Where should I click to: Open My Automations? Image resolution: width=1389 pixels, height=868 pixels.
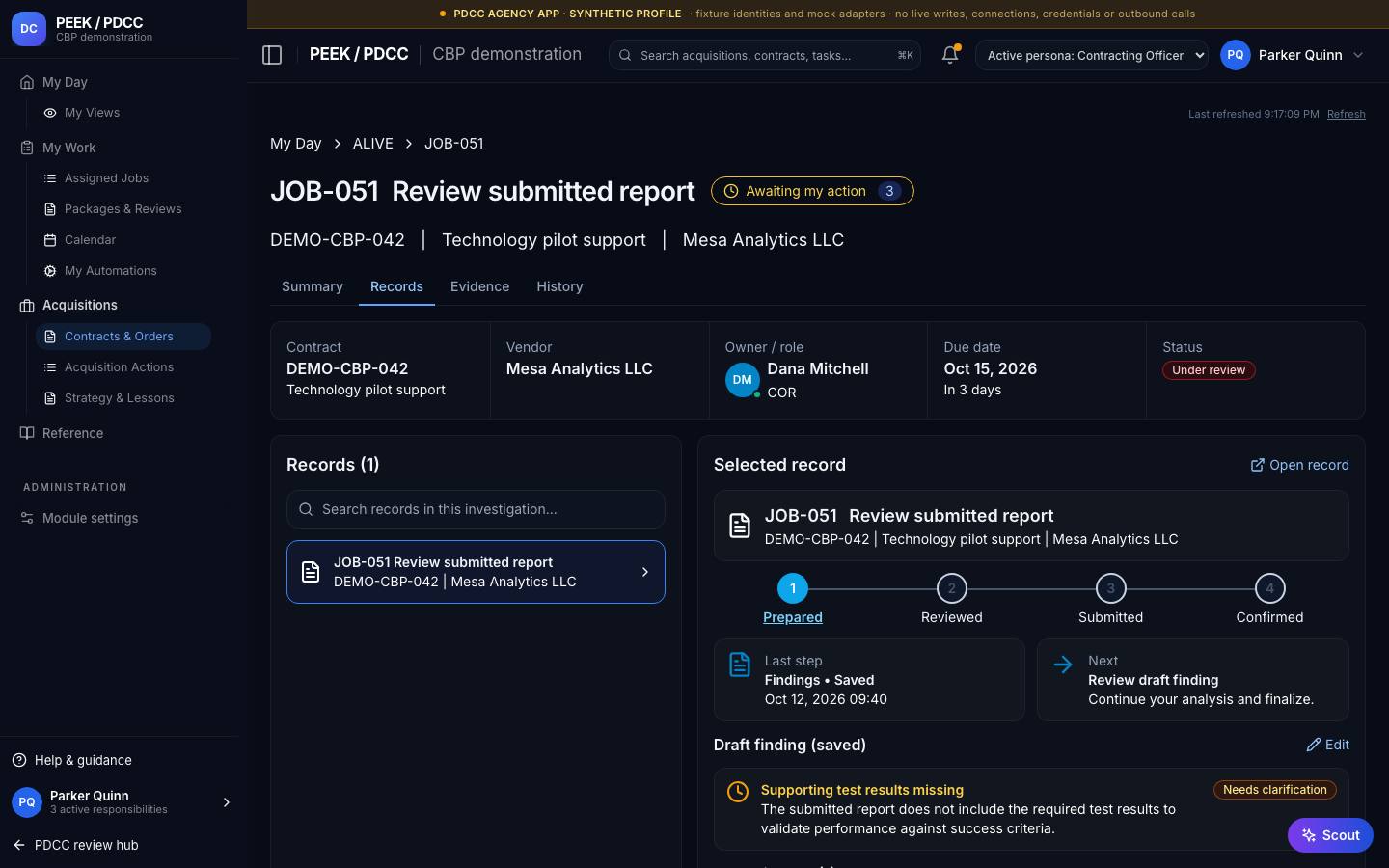pyautogui.click(x=110, y=271)
